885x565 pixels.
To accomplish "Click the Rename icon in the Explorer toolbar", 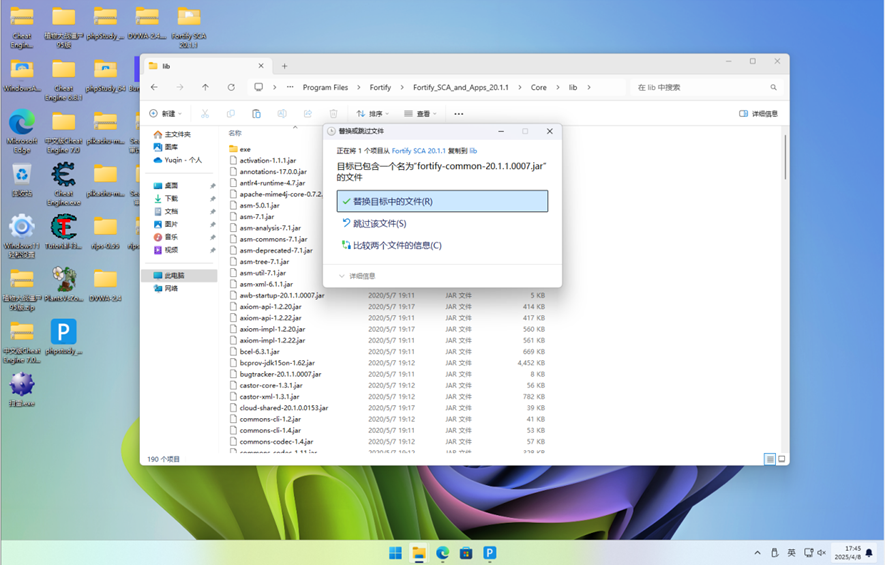I will click(282, 113).
